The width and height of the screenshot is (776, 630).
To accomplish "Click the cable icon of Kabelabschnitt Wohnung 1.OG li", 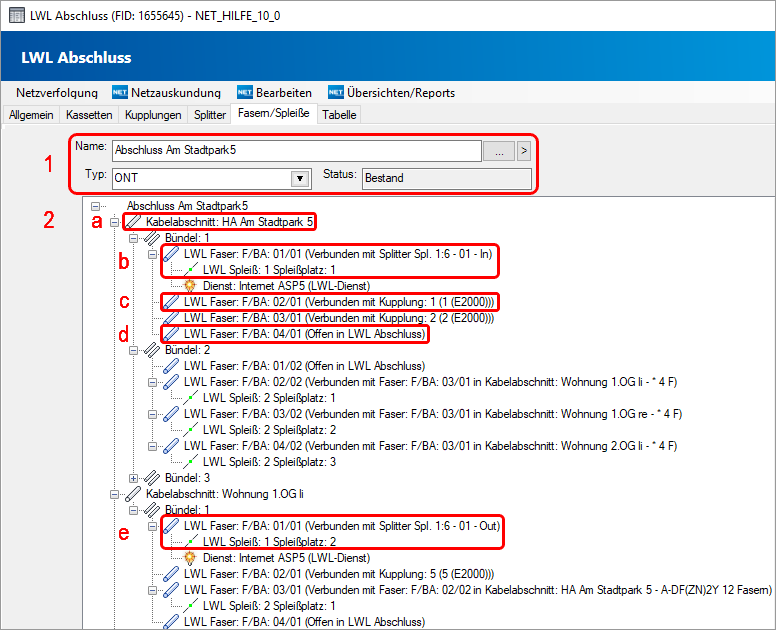I will [133, 494].
